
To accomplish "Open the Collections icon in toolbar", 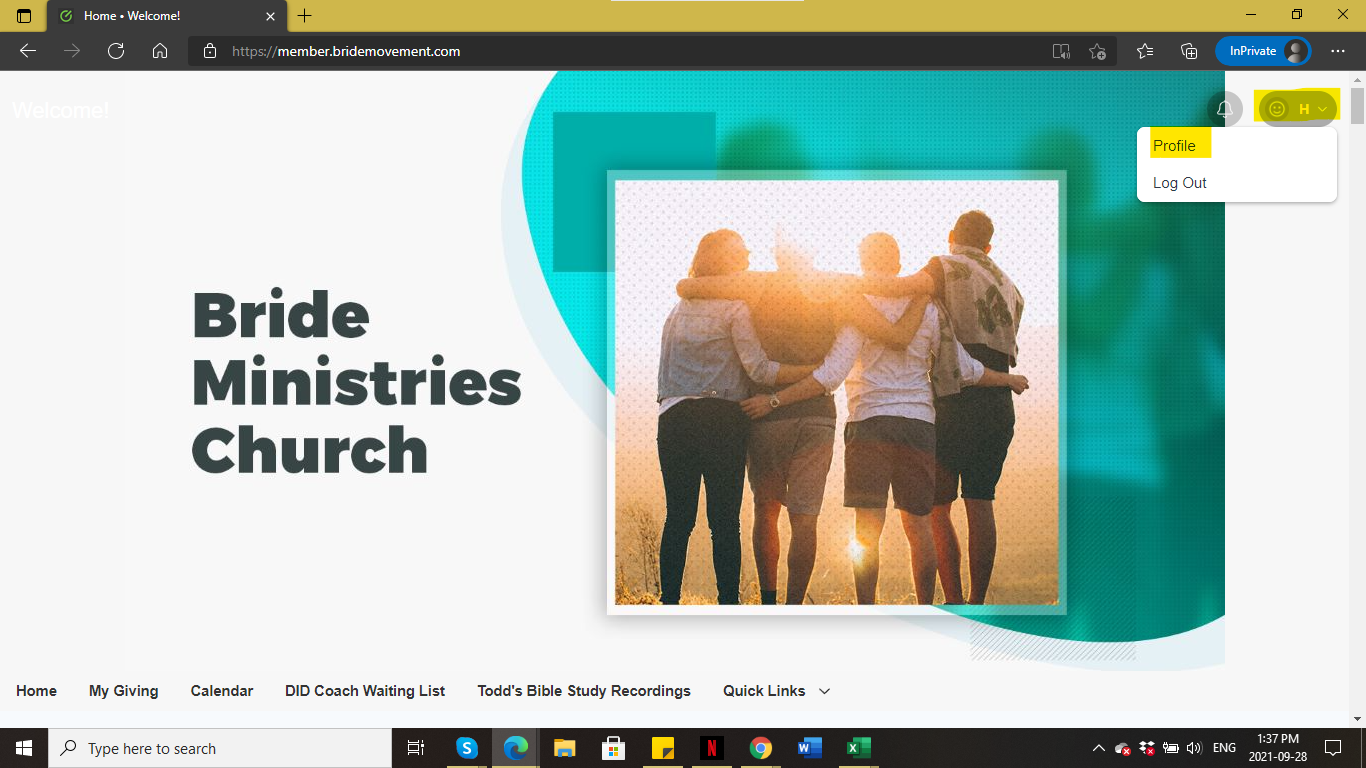I will (1189, 51).
